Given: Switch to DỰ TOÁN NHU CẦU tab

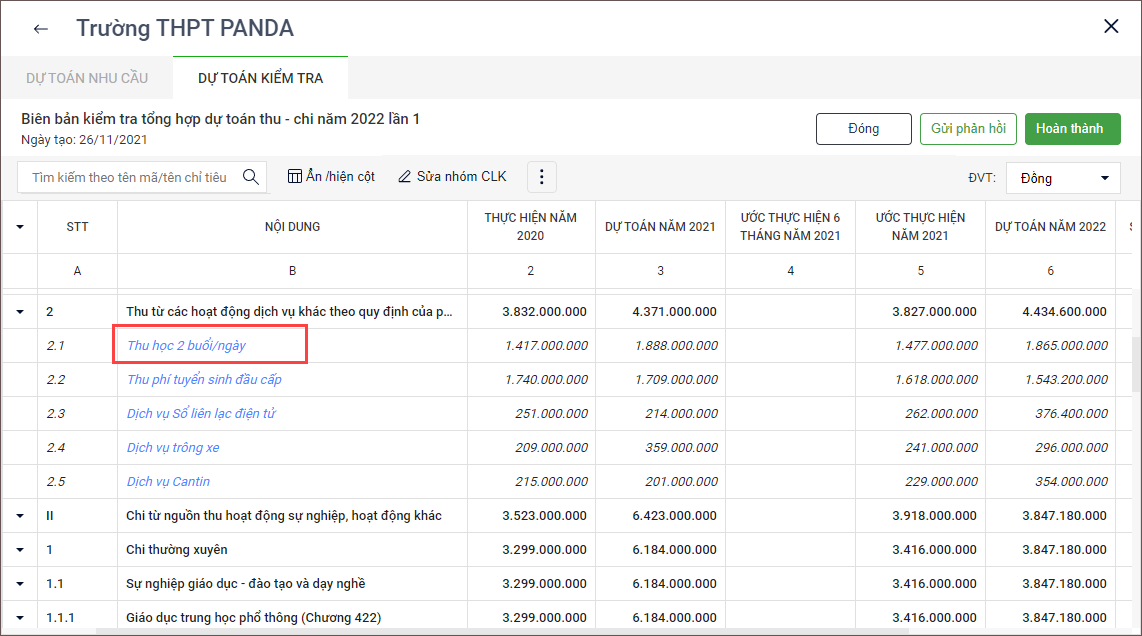Looking at the screenshot, I should tap(86, 78).
